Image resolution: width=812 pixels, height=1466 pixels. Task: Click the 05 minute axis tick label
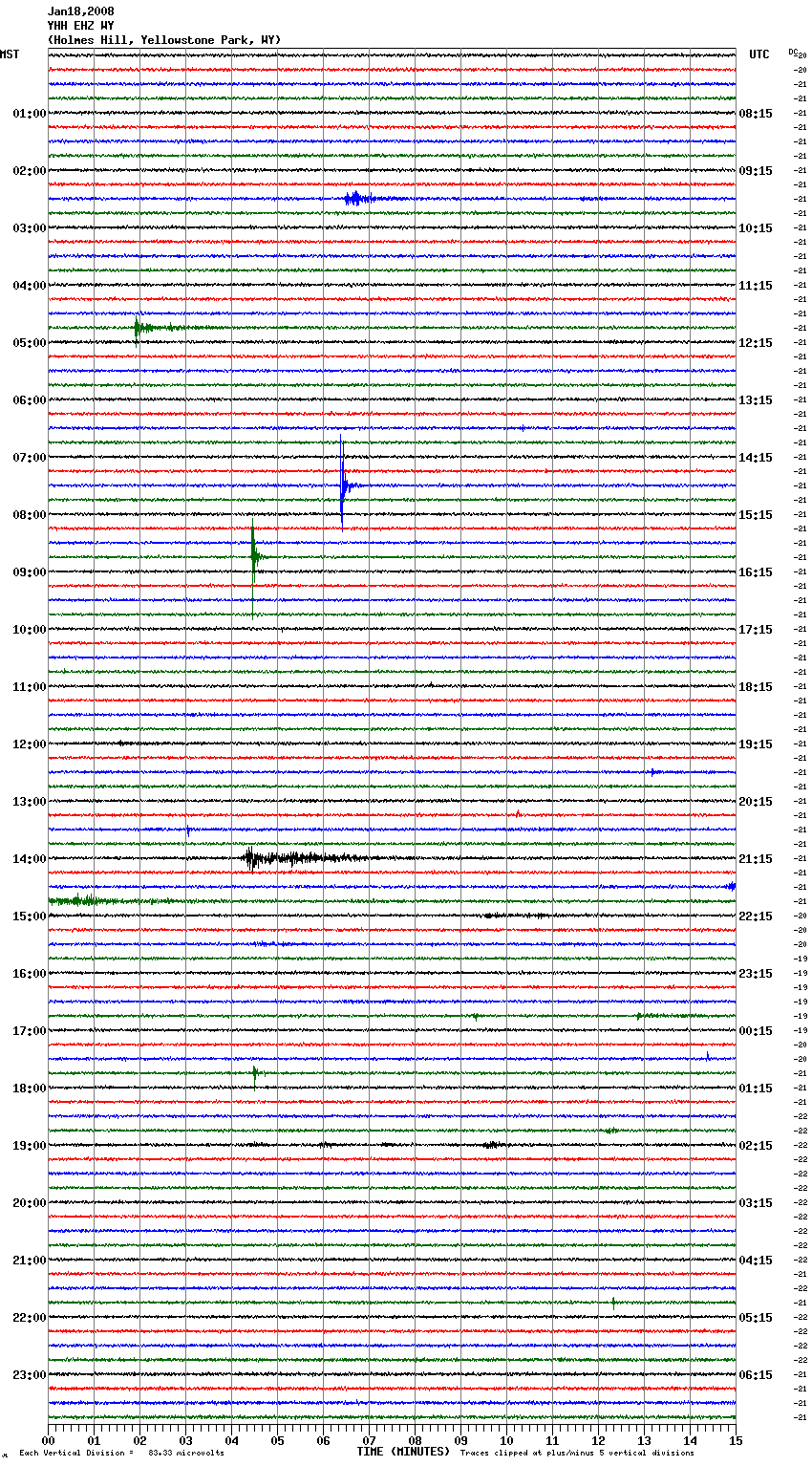(277, 1441)
